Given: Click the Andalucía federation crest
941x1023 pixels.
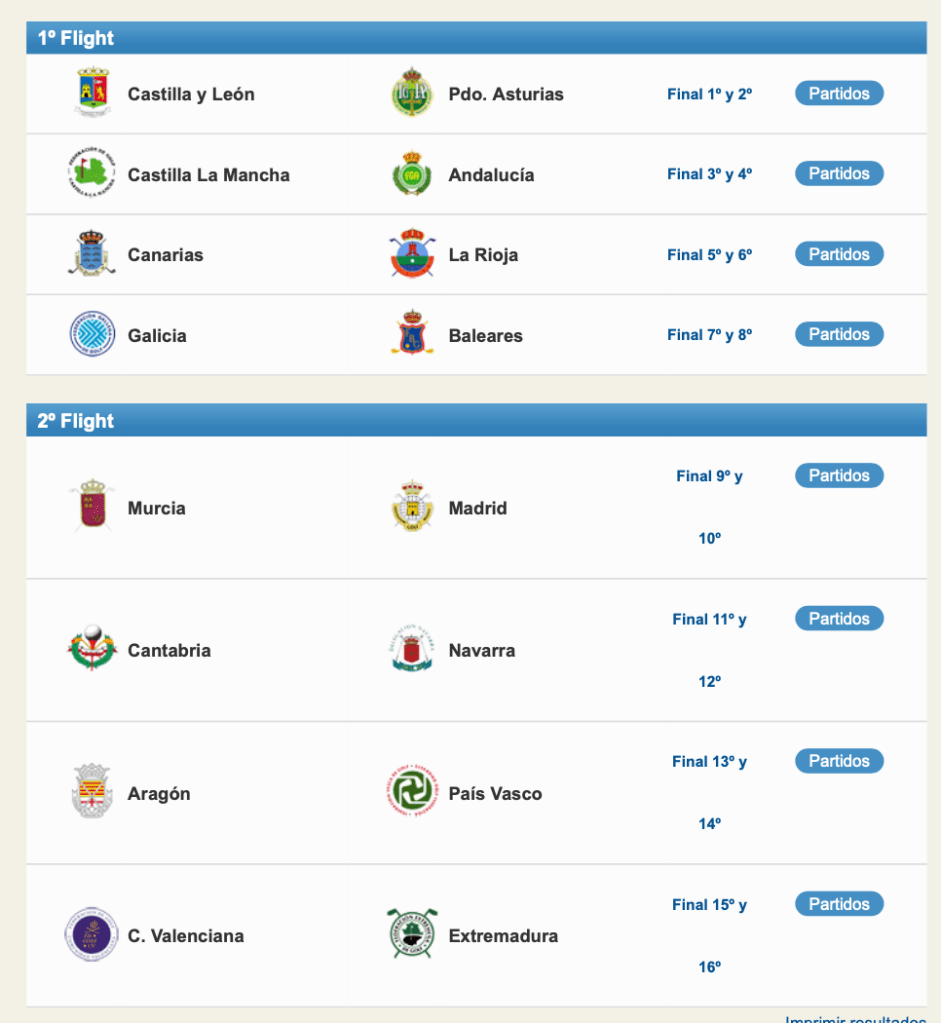Looking at the screenshot, I should point(412,173).
